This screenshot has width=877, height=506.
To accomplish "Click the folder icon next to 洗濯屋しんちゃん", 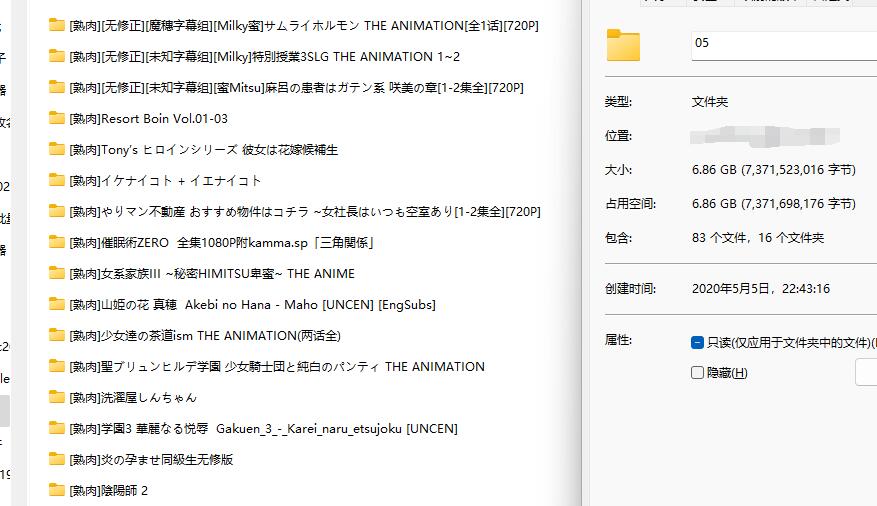I will click(57, 397).
